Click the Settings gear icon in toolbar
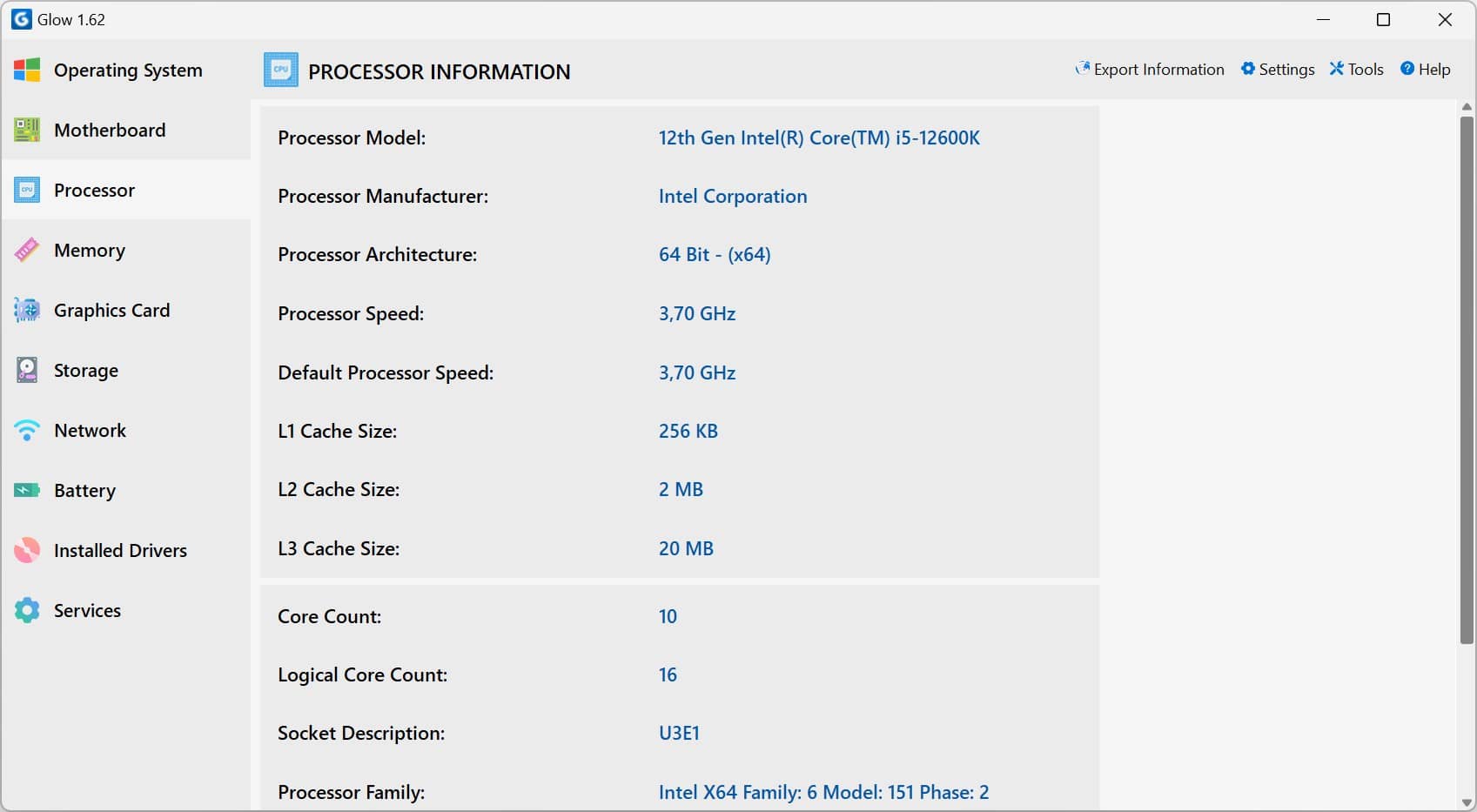The width and height of the screenshot is (1477, 812). (1248, 69)
